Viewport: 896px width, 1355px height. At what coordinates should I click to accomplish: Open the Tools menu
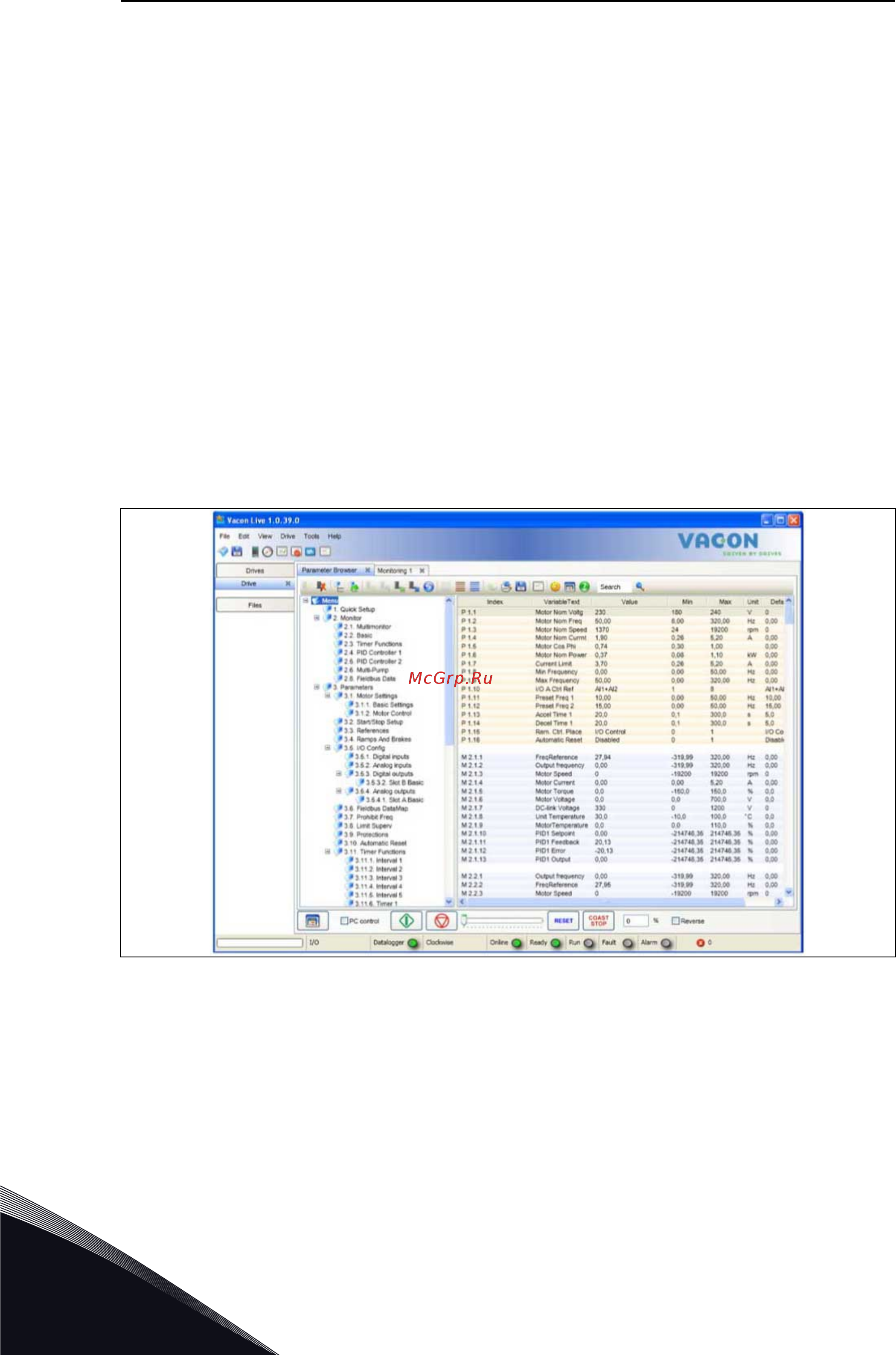(x=311, y=536)
